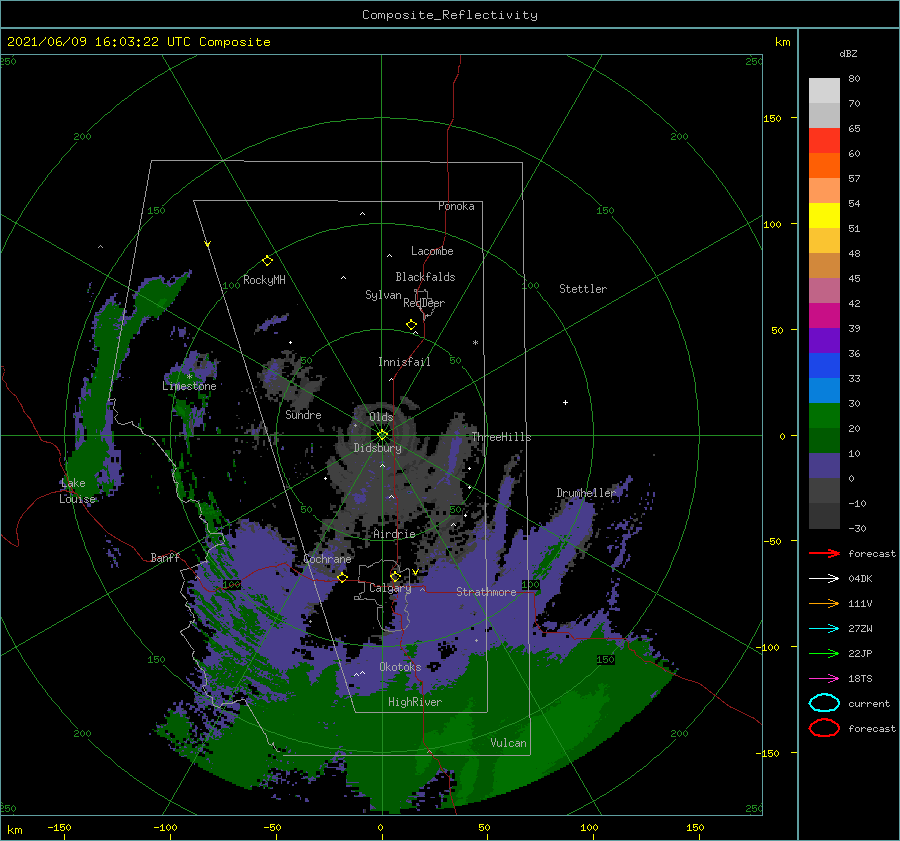Click the Didsbury city label
The height and width of the screenshot is (841, 900).
coord(378,448)
